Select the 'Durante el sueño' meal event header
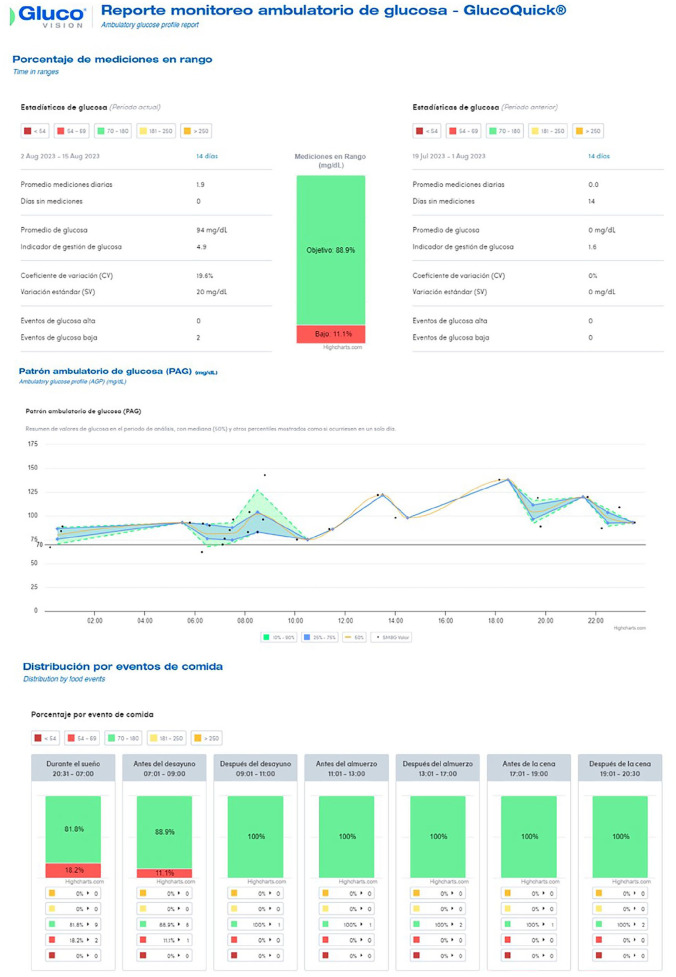Viewport: 676px width, 977px height. [73, 769]
